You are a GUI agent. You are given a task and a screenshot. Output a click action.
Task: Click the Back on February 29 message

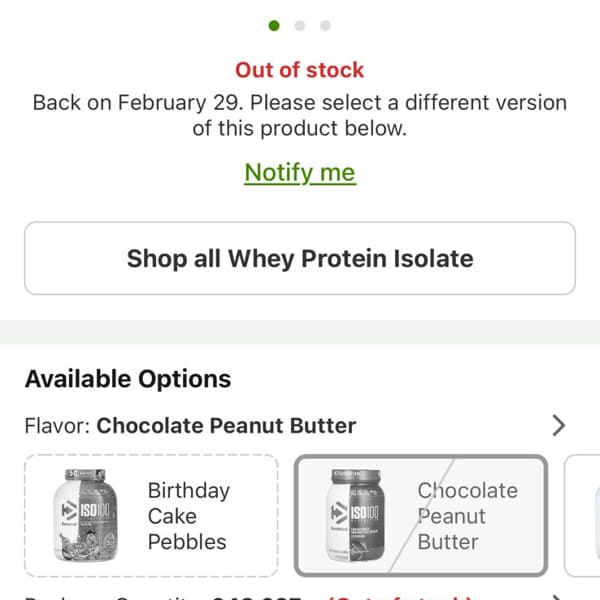[300, 115]
